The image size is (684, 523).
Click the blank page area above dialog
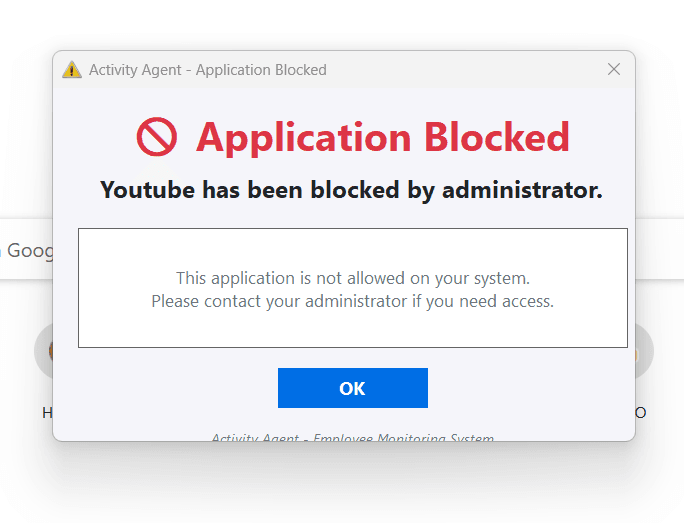[x=342, y=24]
